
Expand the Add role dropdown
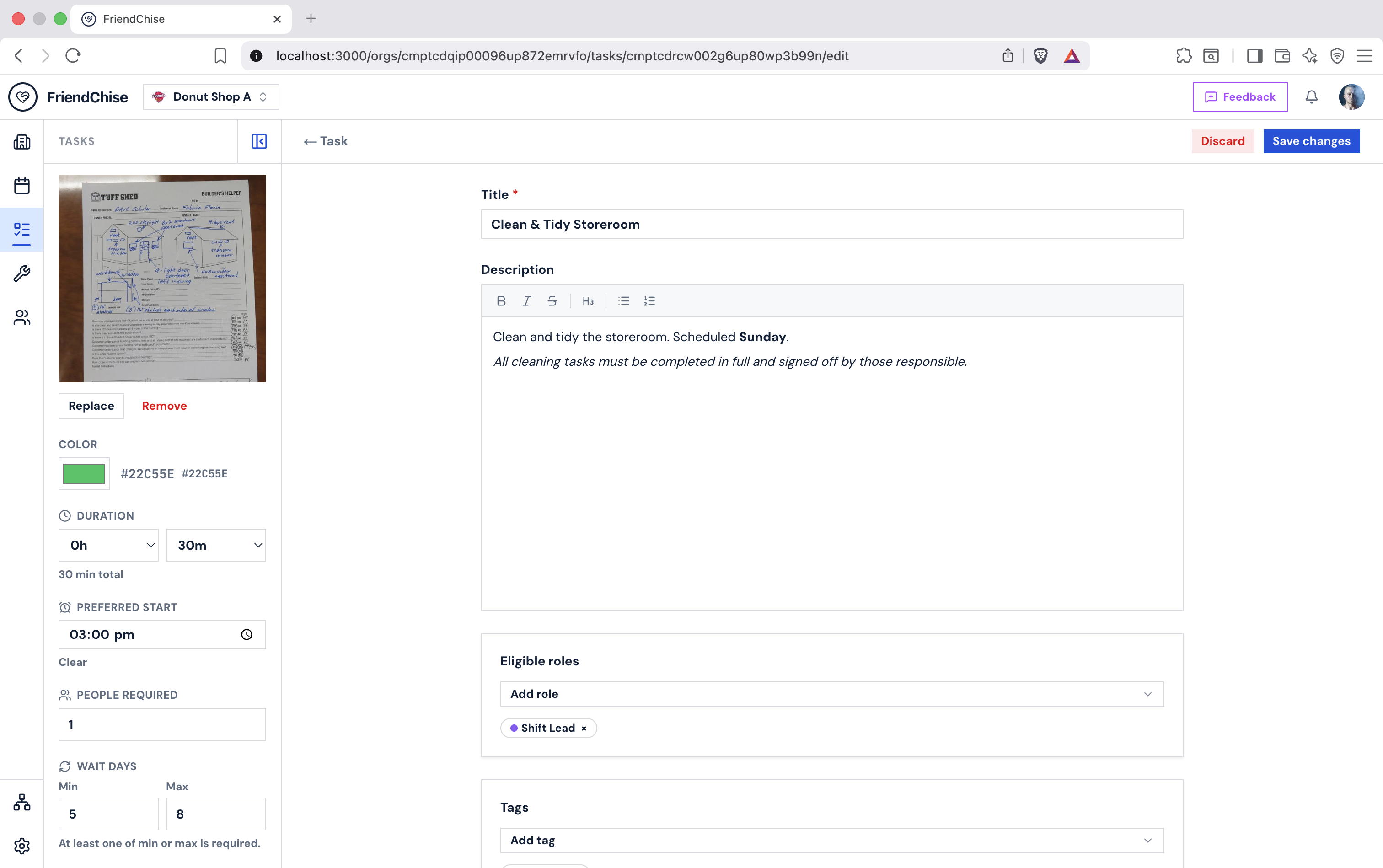click(x=832, y=694)
